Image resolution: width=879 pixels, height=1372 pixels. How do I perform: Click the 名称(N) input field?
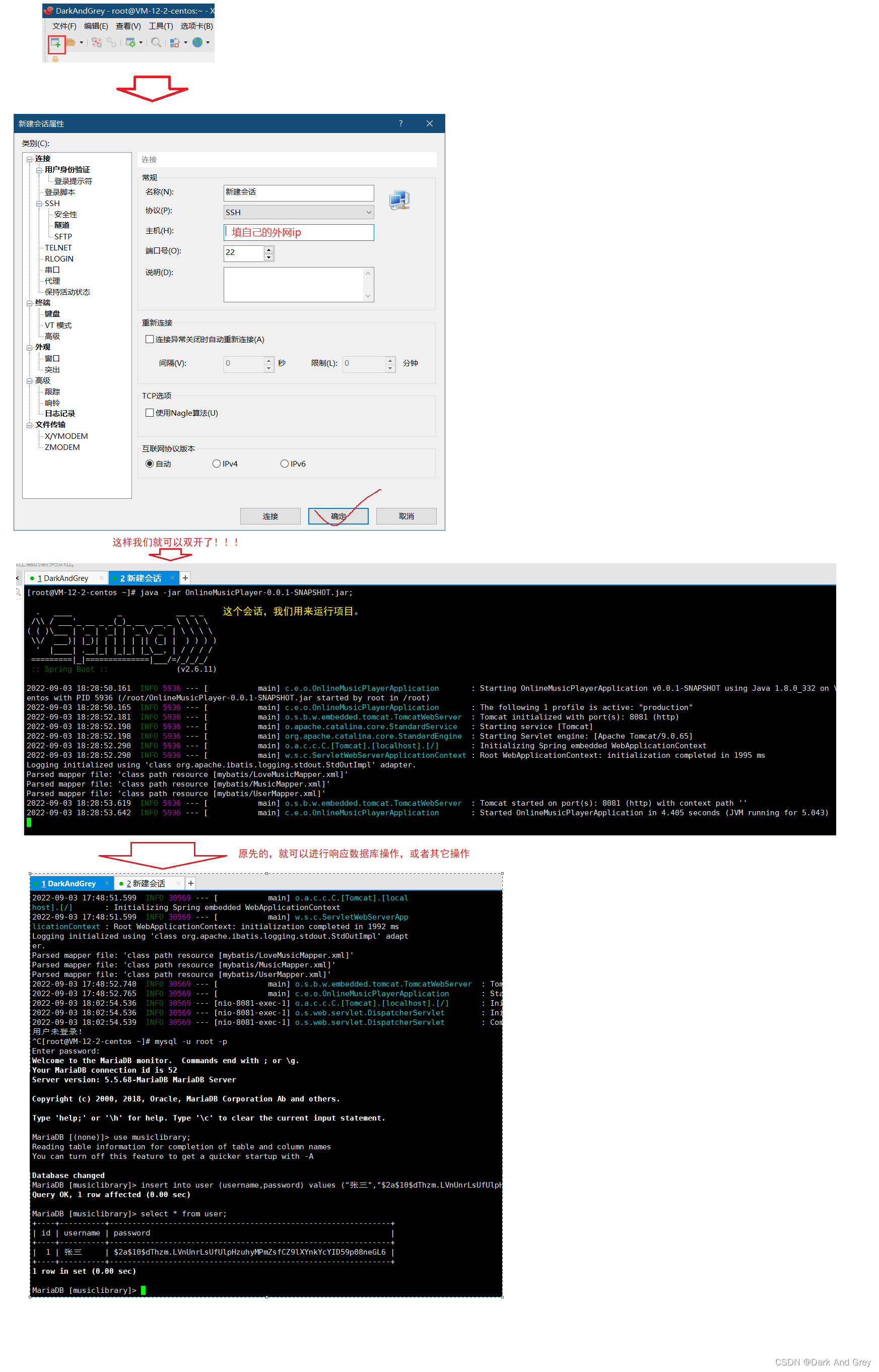[x=299, y=193]
